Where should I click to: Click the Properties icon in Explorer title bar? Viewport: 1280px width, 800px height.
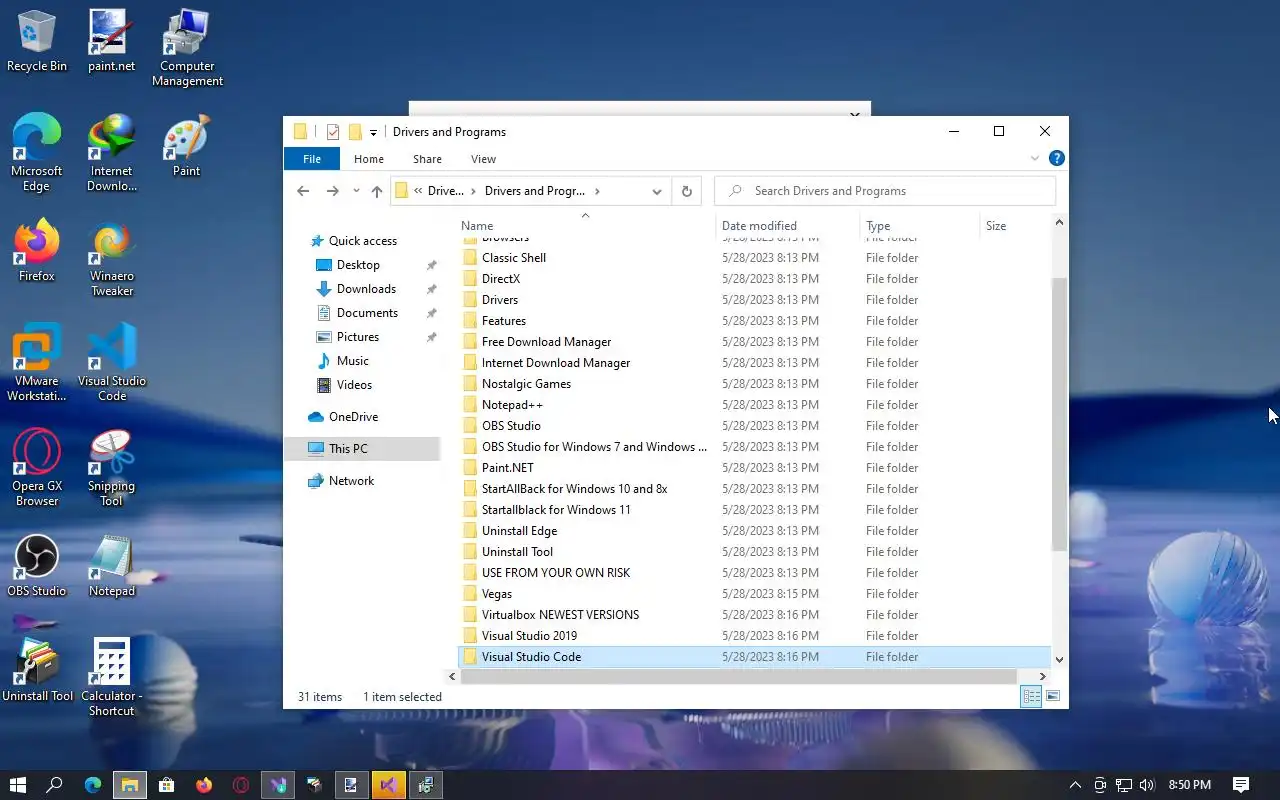(x=332, y=132)
